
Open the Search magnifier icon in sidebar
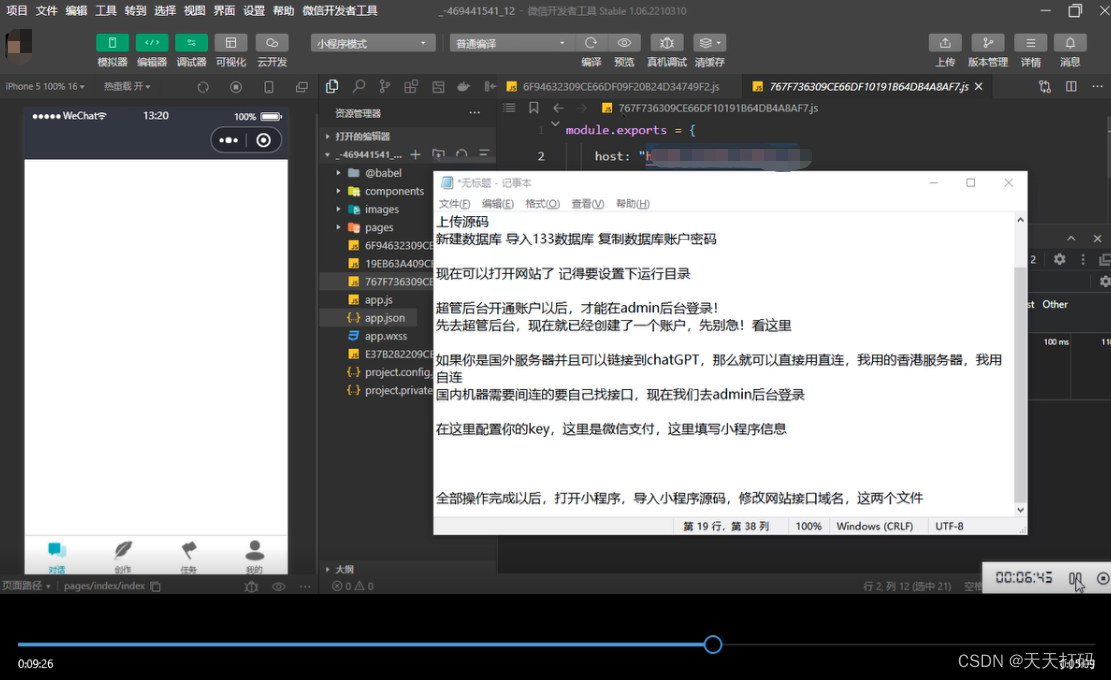pyautogui.click(x=359, y=86)
